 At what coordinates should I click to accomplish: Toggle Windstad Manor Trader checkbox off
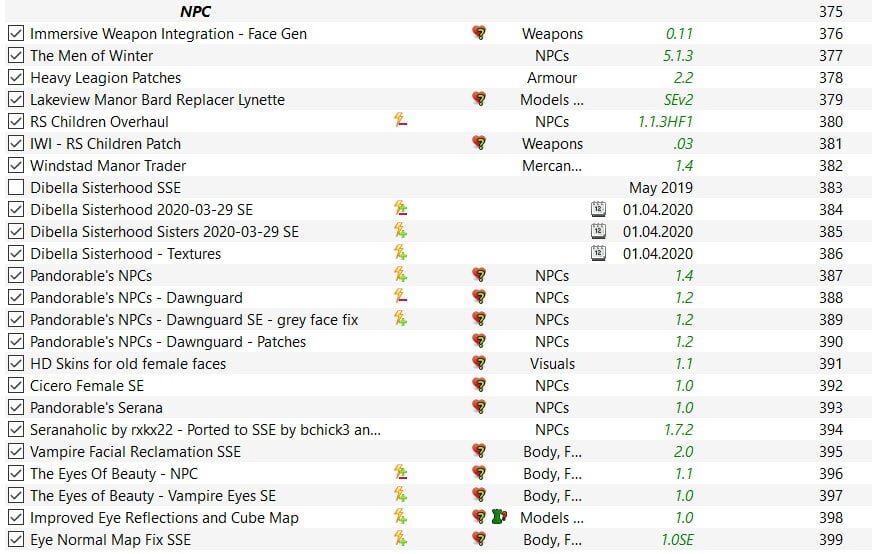[16, 165]
